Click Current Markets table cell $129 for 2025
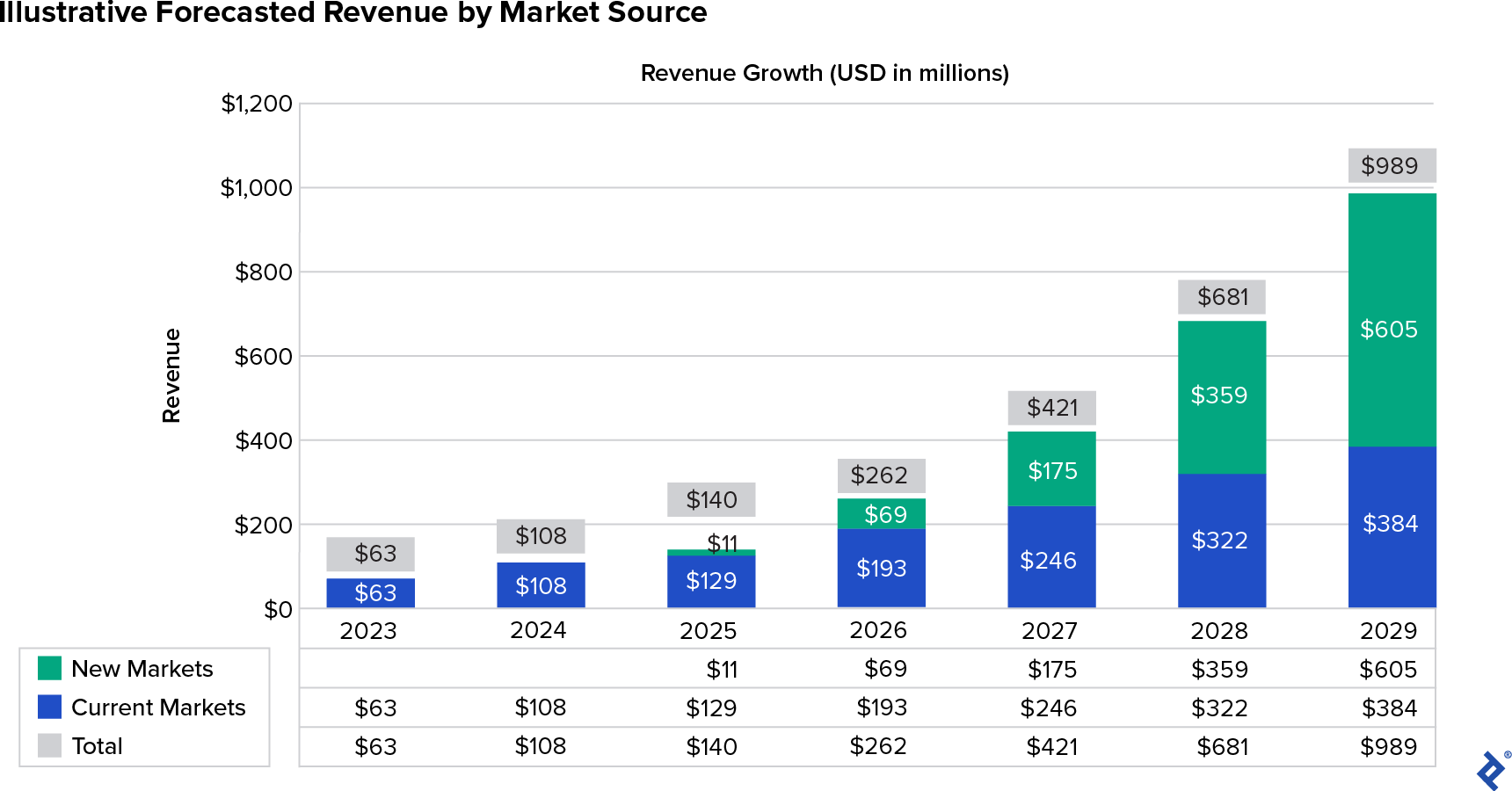 pos(711,708)
